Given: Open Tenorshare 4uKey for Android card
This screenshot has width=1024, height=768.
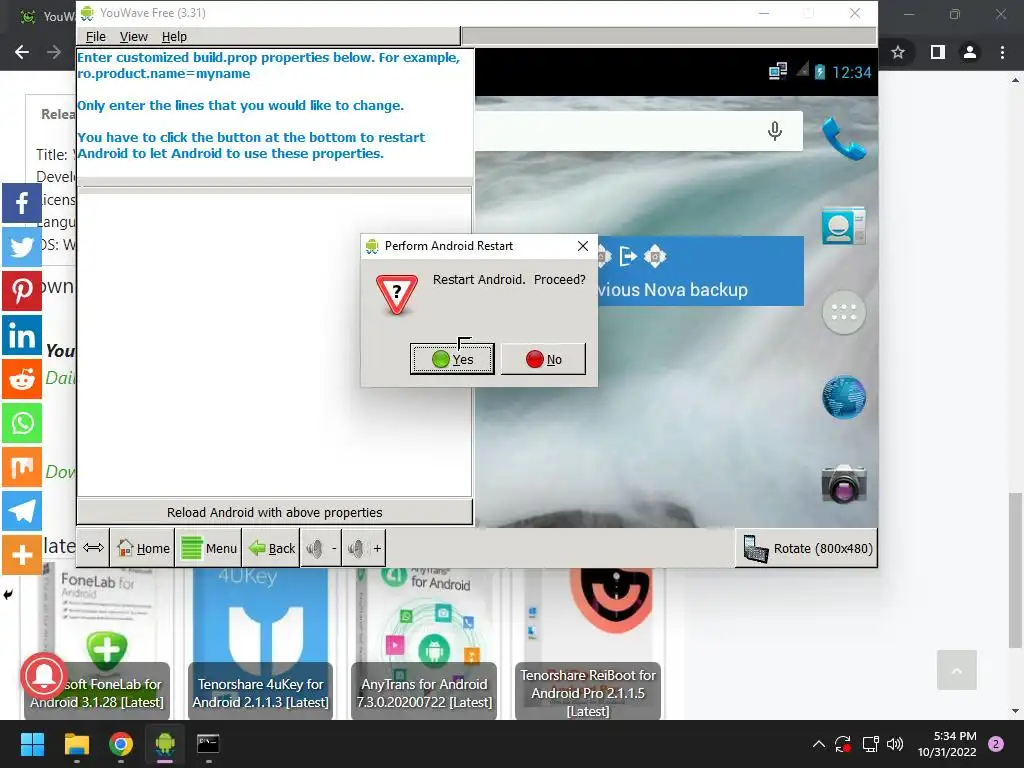Looking at the screenshot, I should click(x=261, y=642).
